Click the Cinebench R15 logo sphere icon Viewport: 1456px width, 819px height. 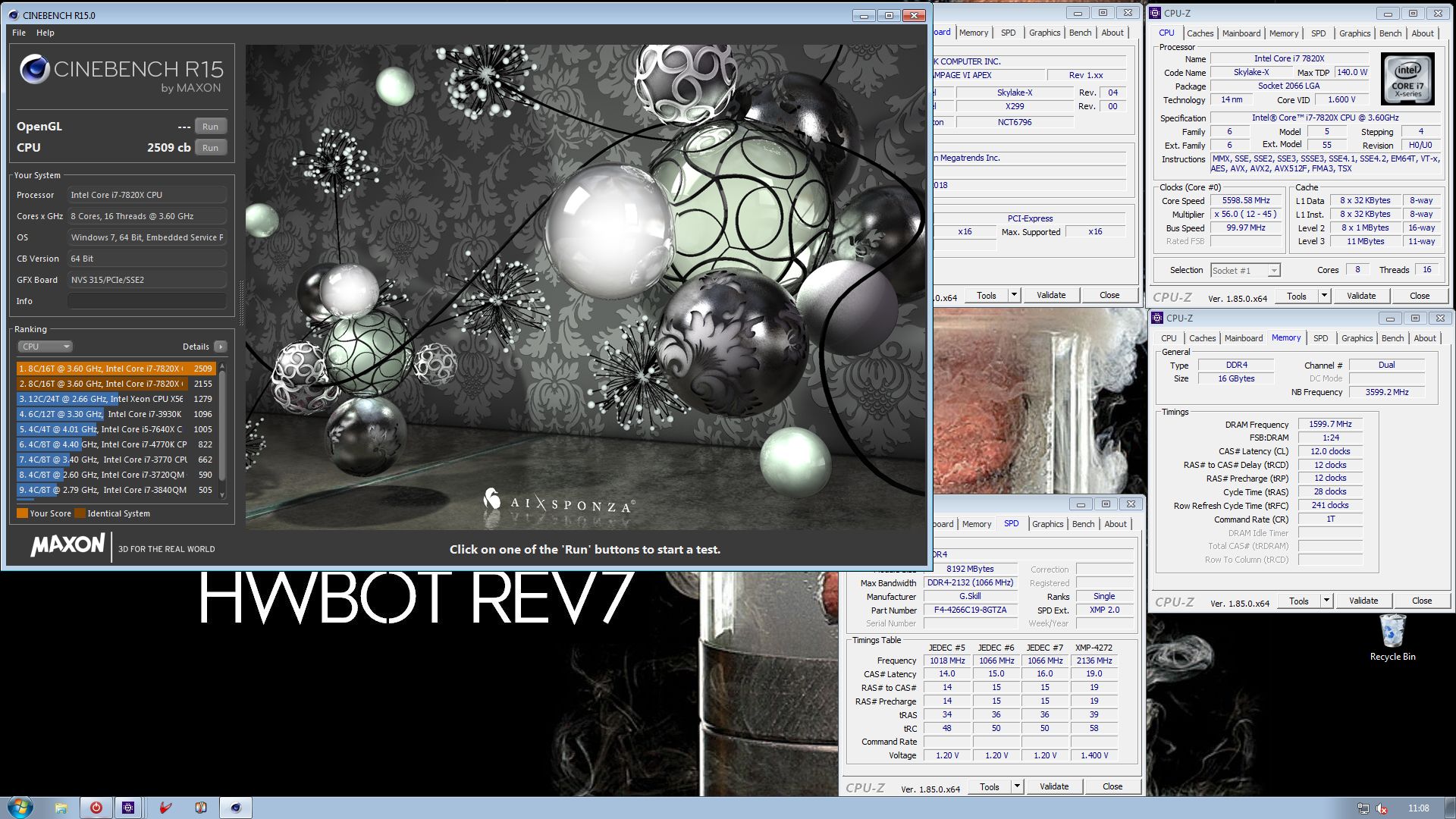35,70
